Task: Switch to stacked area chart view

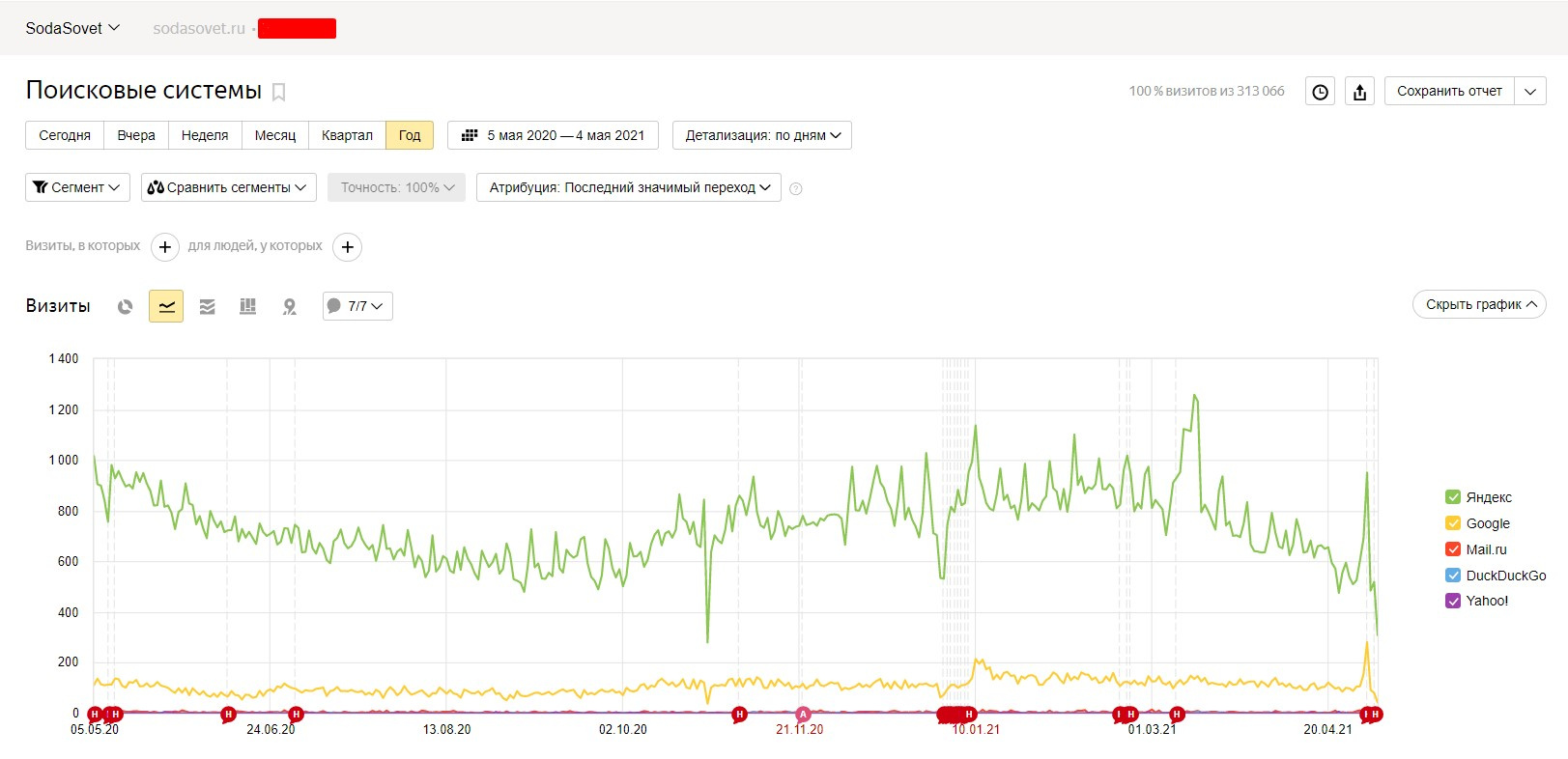Action: point(207,306)
